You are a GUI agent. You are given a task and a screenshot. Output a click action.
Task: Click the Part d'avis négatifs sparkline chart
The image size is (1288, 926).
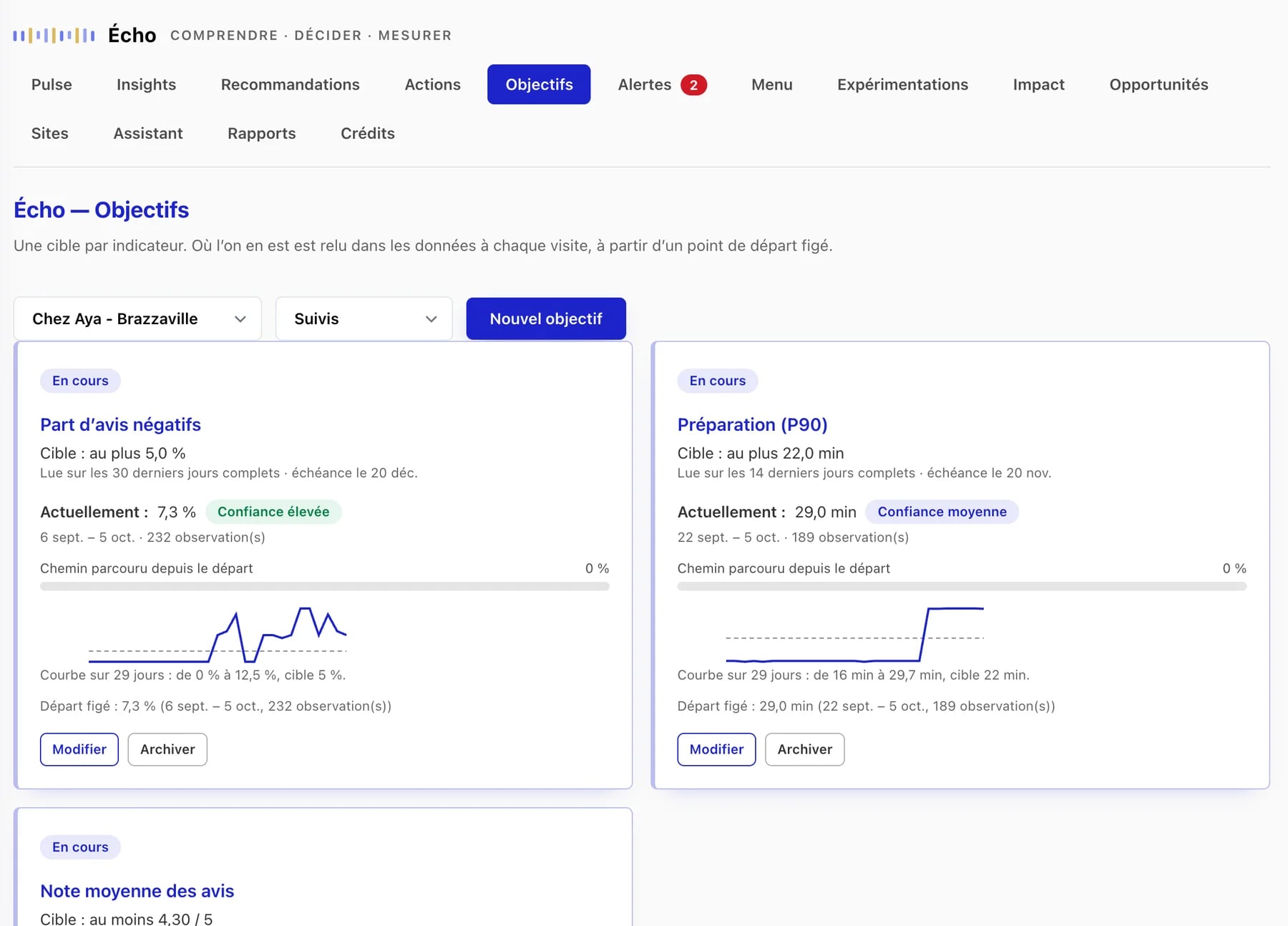(218, 635)
